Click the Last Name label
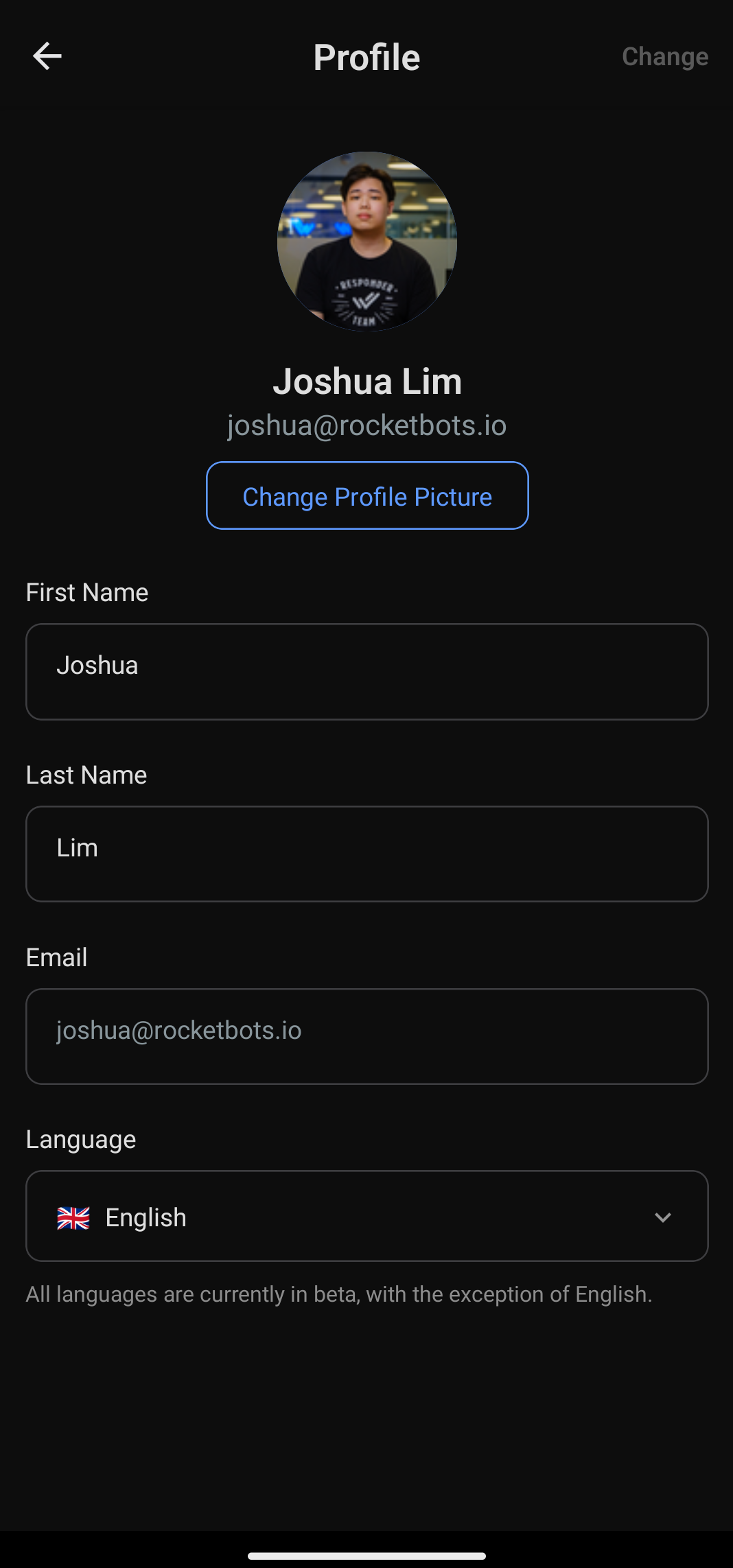The width and height of the screenshot is (733, 1568). 86,775
